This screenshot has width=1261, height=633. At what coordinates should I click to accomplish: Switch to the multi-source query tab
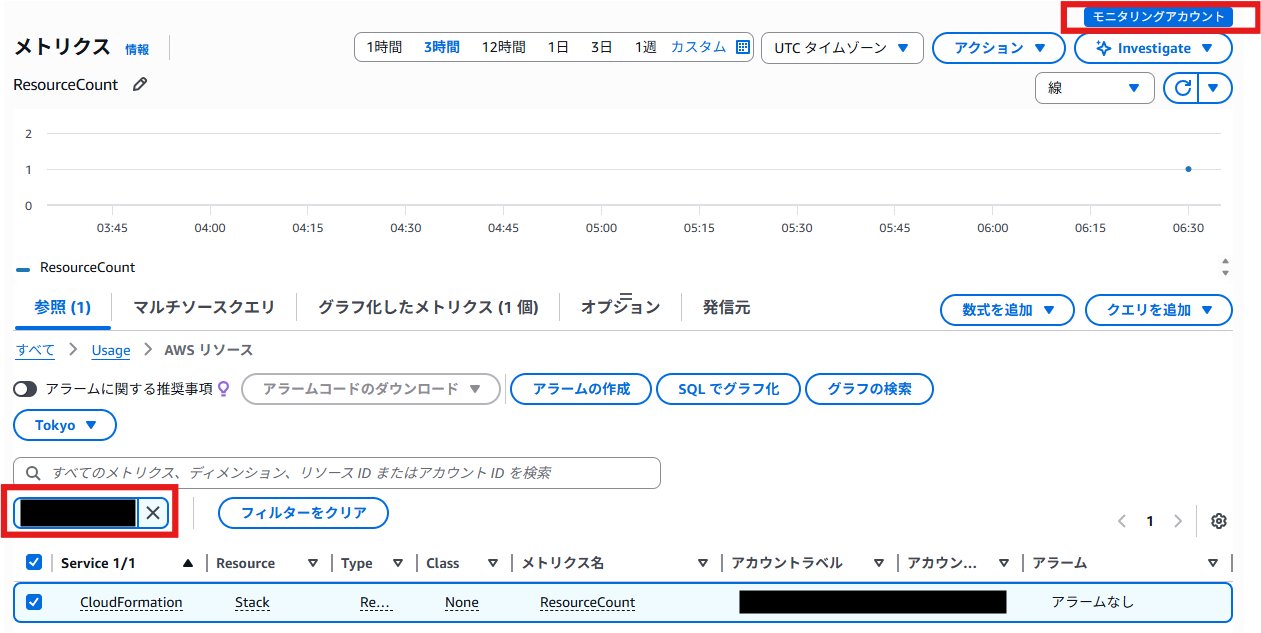pos(204,308)
